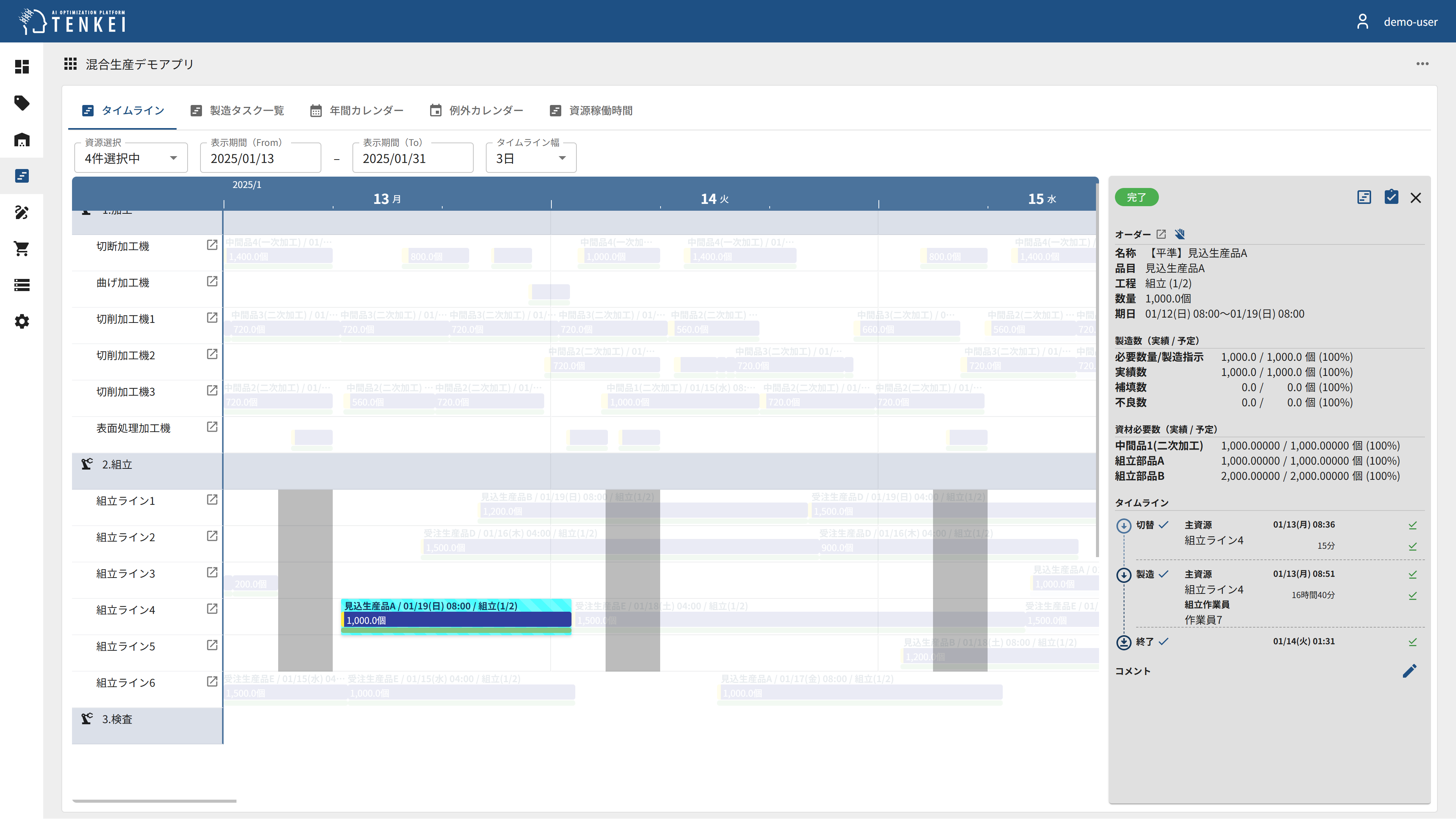Open the settings gear in sidebar

tap(22, 322)
